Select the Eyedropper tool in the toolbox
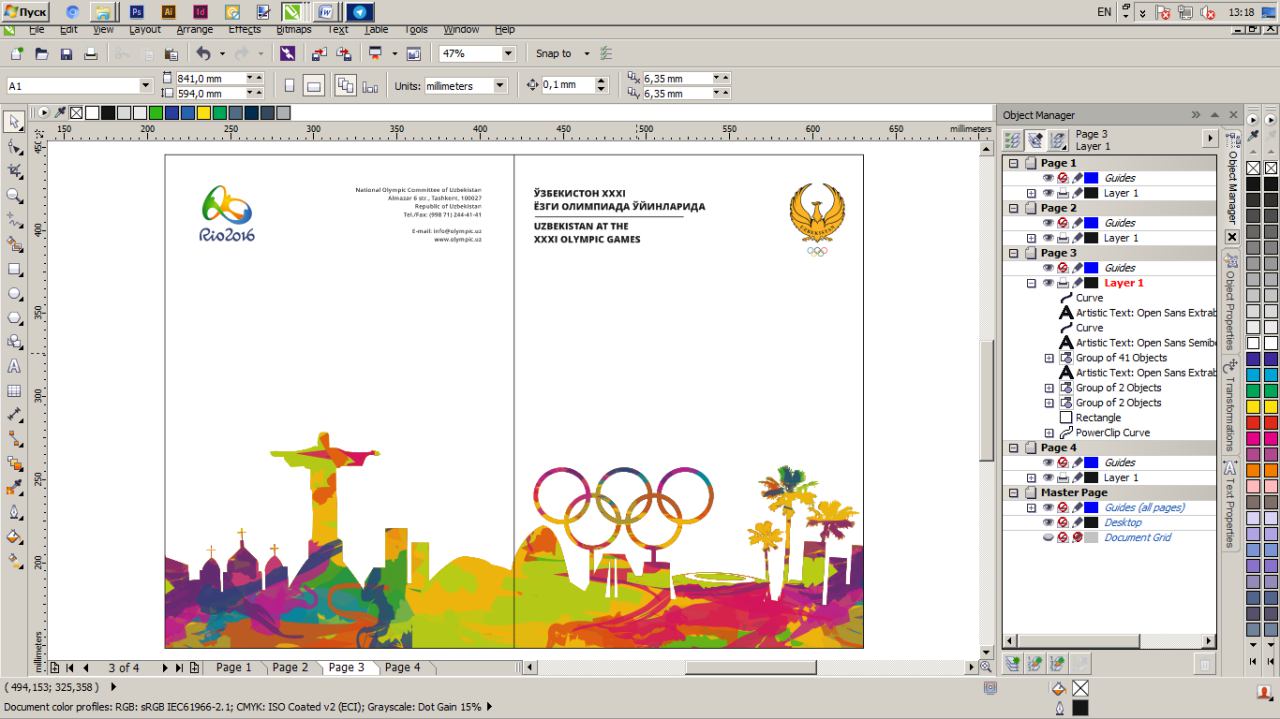The image size is (1280, 719). click(14, 488)
